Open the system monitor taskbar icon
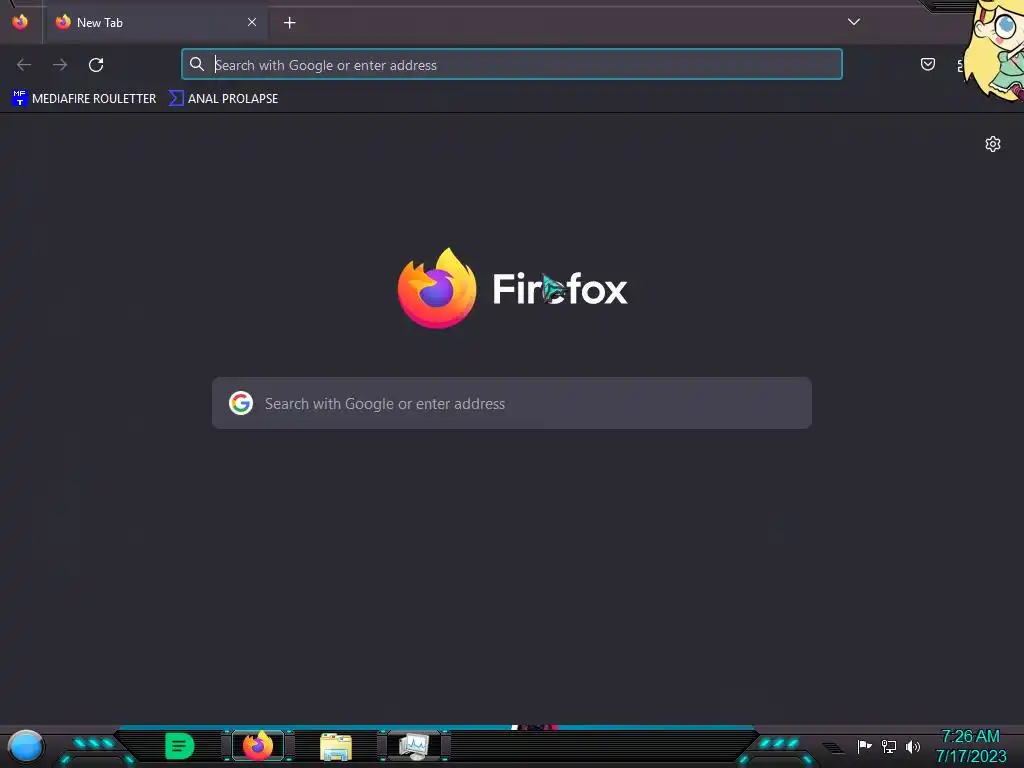1024x768 pixels. tap(415, 746)
